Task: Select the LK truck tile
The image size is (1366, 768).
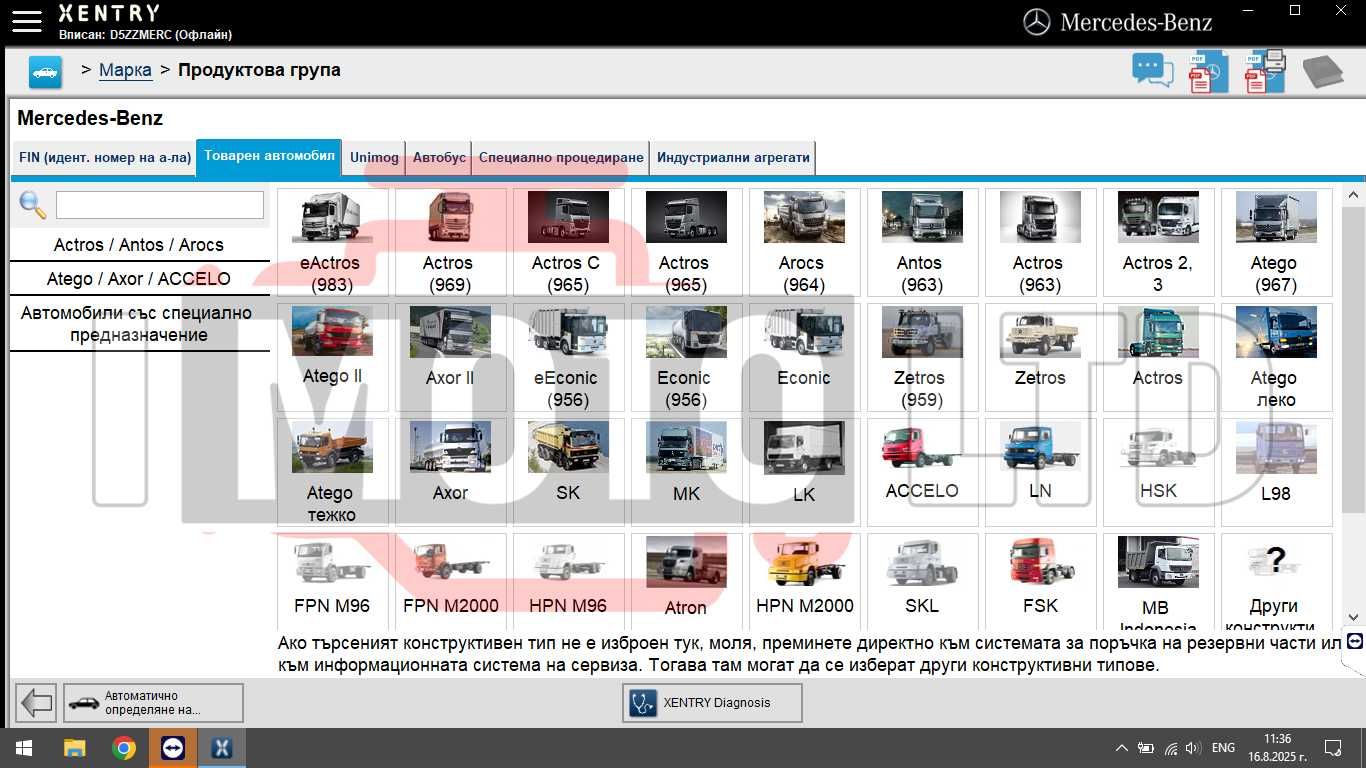Action: [x=804, y=473]
